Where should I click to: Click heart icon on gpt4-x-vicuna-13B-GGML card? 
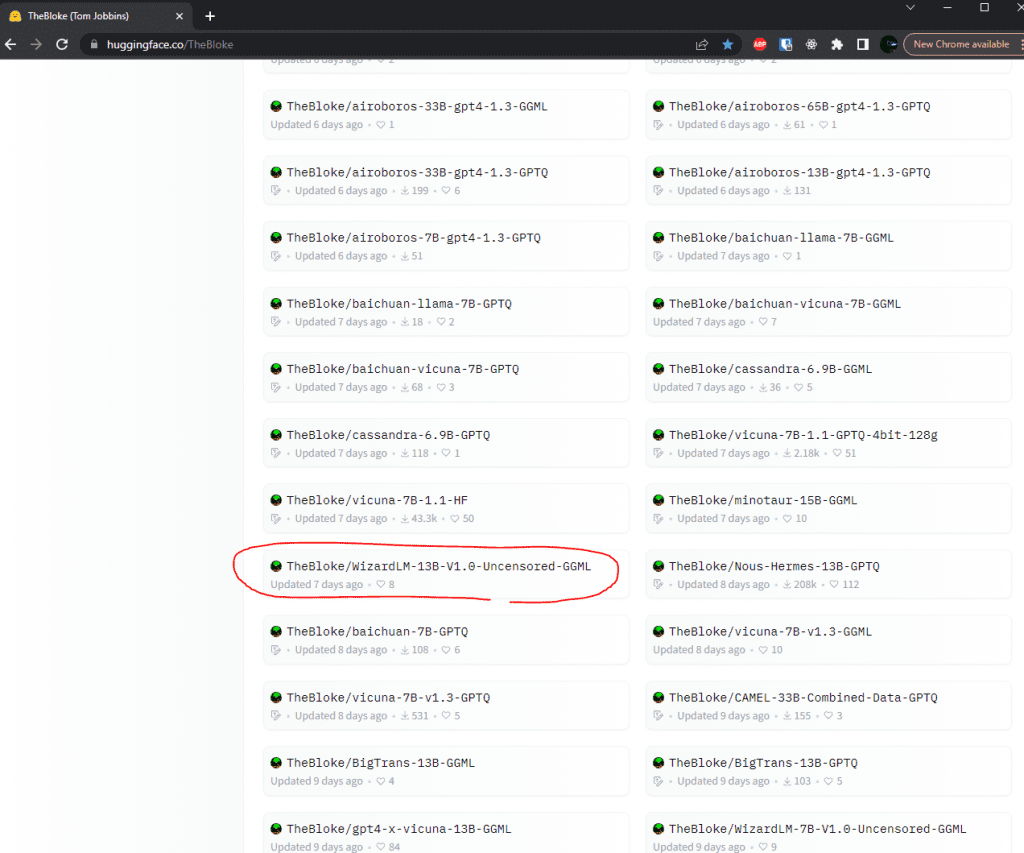tap(381, 847)
